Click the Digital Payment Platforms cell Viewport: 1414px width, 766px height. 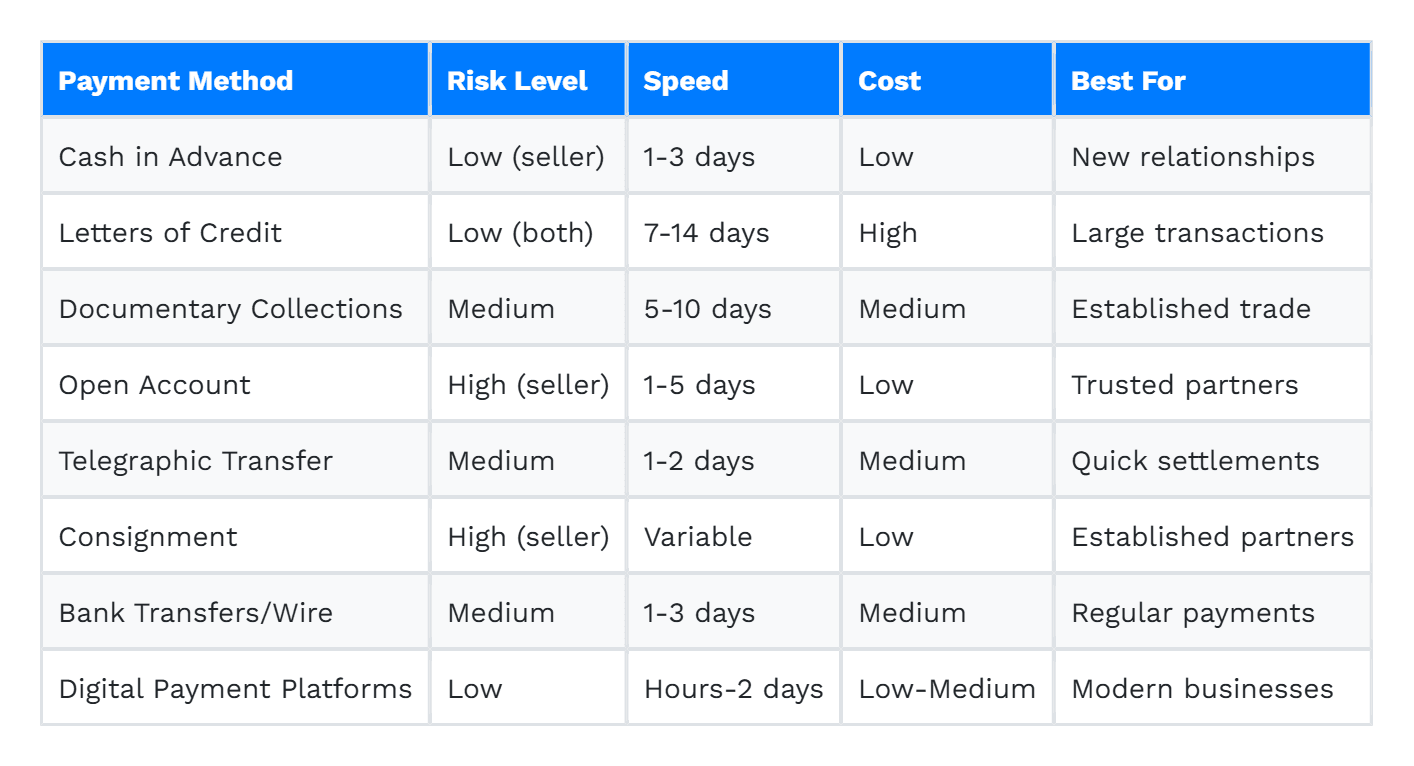coord(236,689)
